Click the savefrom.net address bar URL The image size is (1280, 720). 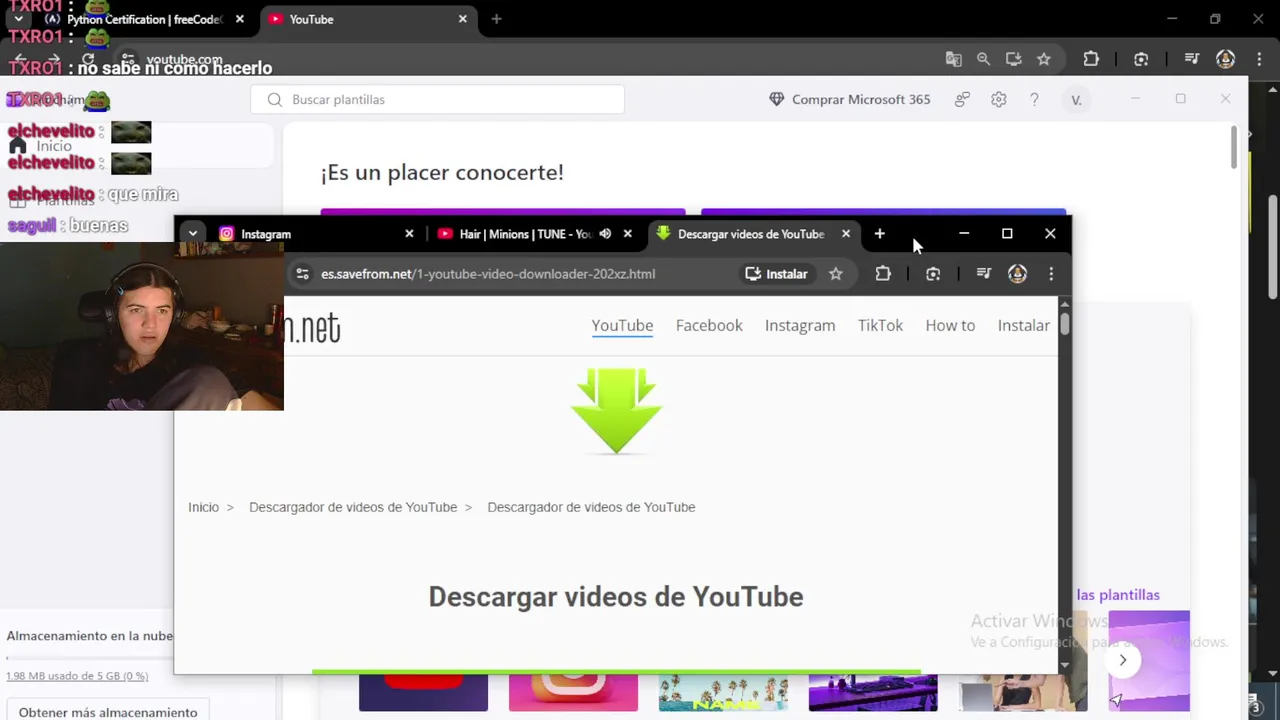point(488,274)
